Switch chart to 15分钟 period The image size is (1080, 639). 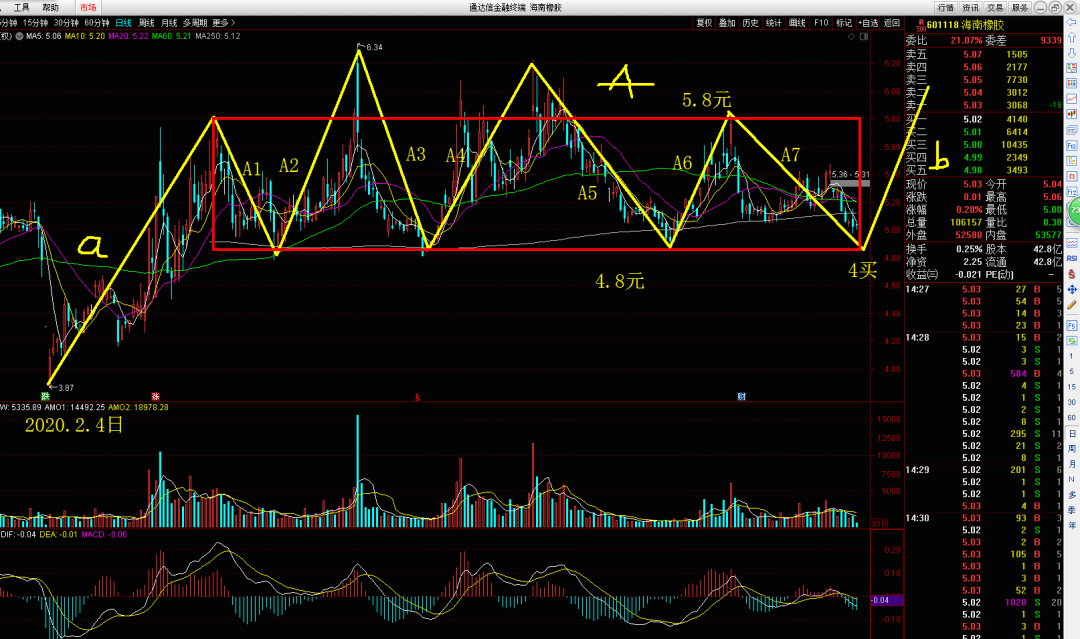[x=35, y=23]
